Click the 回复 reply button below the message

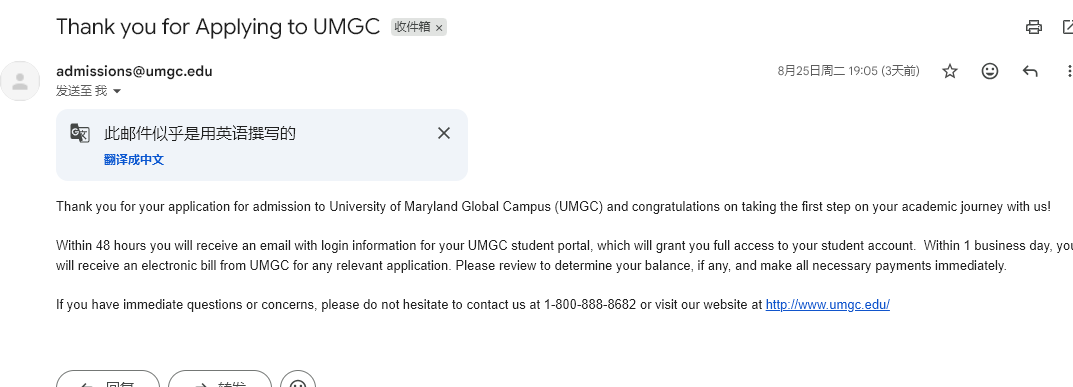coord(107,379)
